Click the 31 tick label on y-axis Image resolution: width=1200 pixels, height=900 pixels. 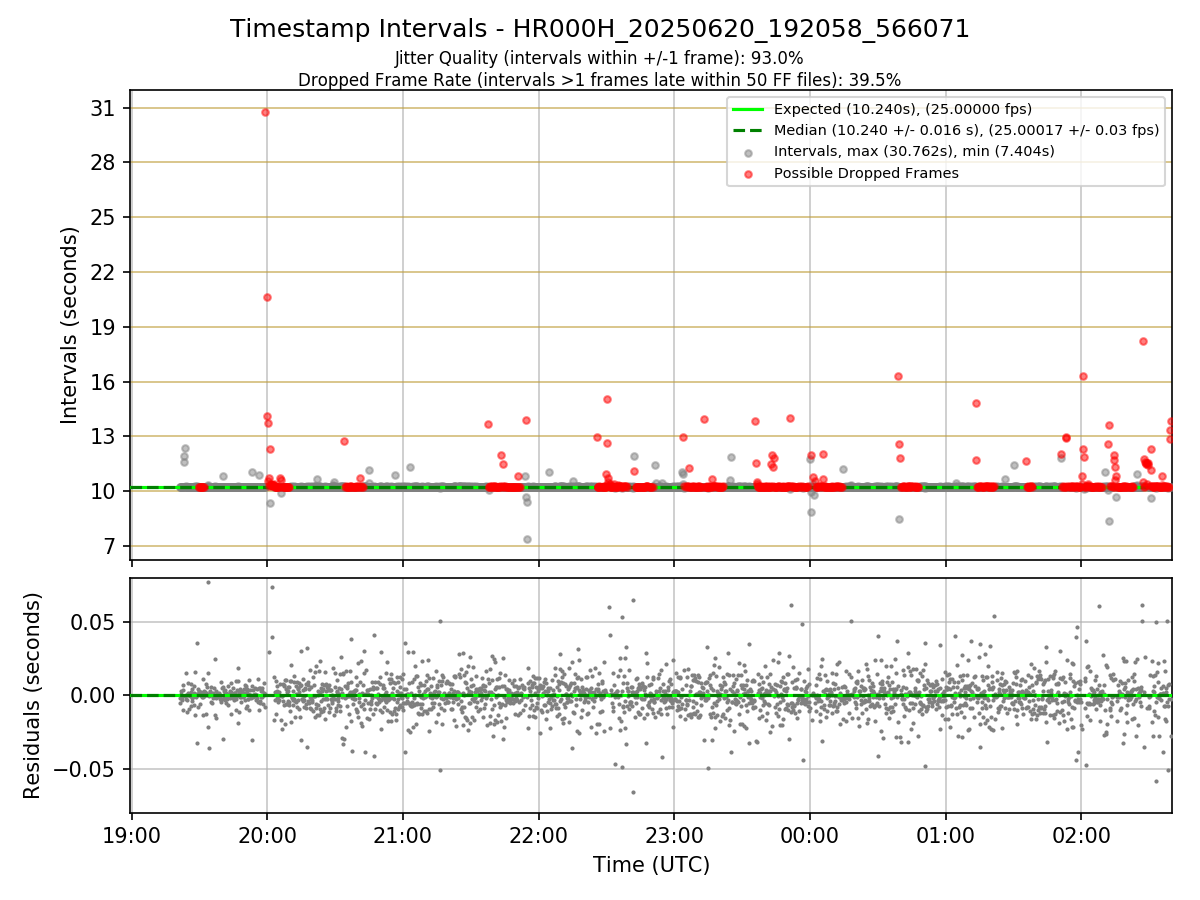pos(103,108)
